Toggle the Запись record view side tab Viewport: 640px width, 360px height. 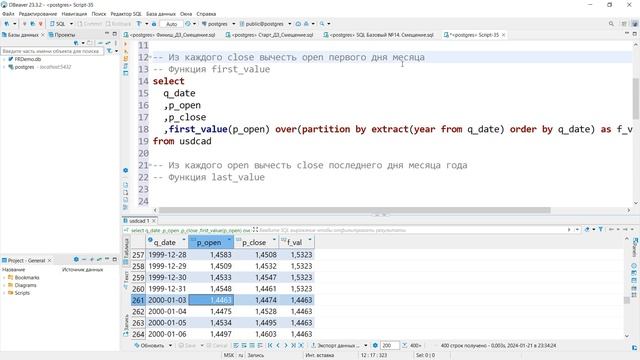click(x=126, y=325)
